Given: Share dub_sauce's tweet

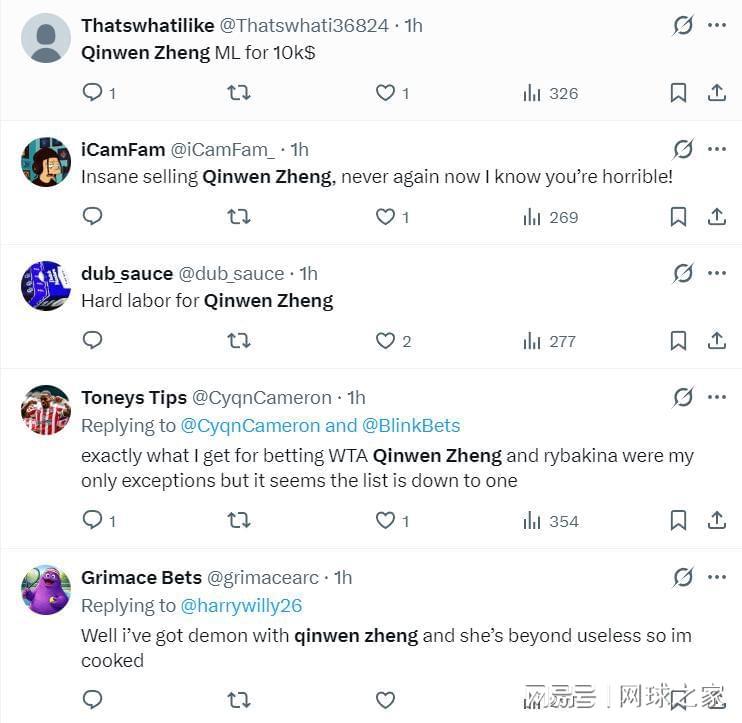Looking at the screenshot, I should [716, 341].
